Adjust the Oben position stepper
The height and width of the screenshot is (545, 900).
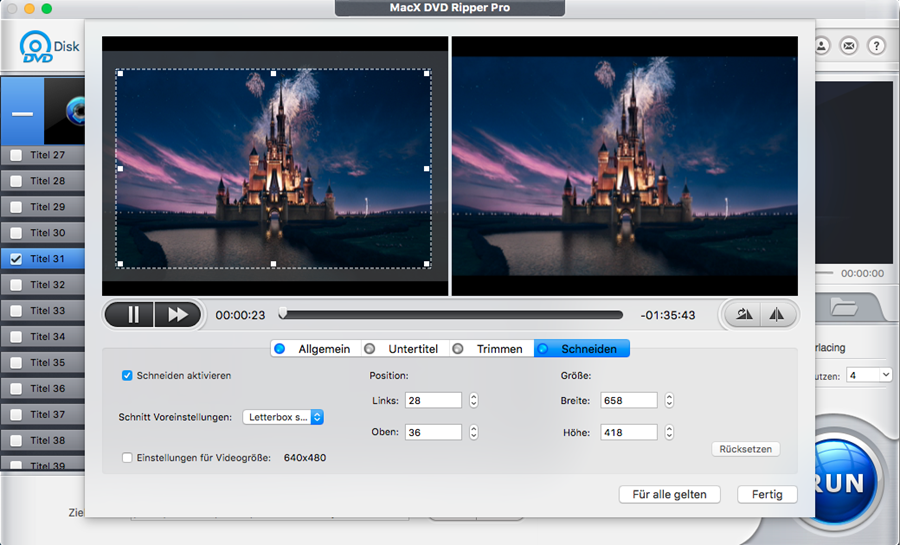pos(474,432)
